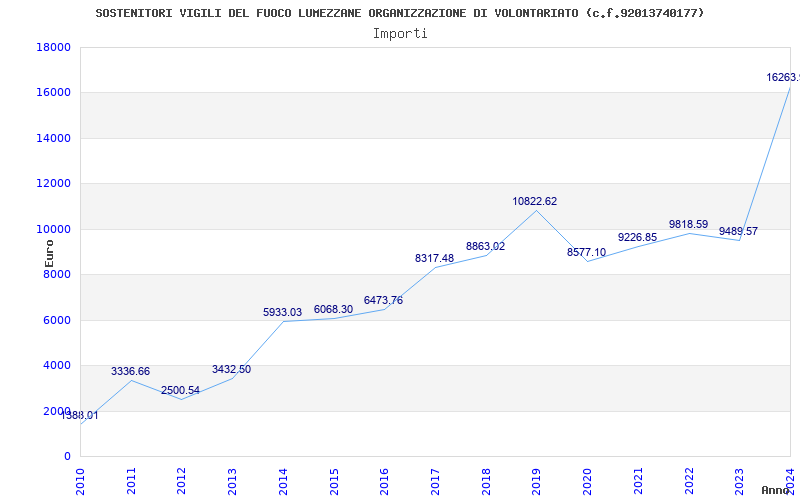Screen dimensions: 800x500
Task: Click the Importi subtitle
Action: (400, 33)
